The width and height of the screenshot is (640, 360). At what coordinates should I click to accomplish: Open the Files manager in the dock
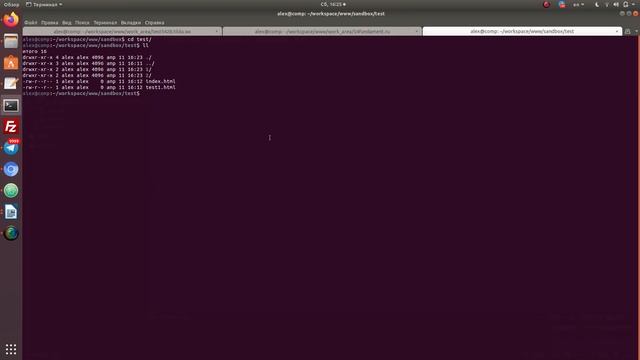point(11,41)
